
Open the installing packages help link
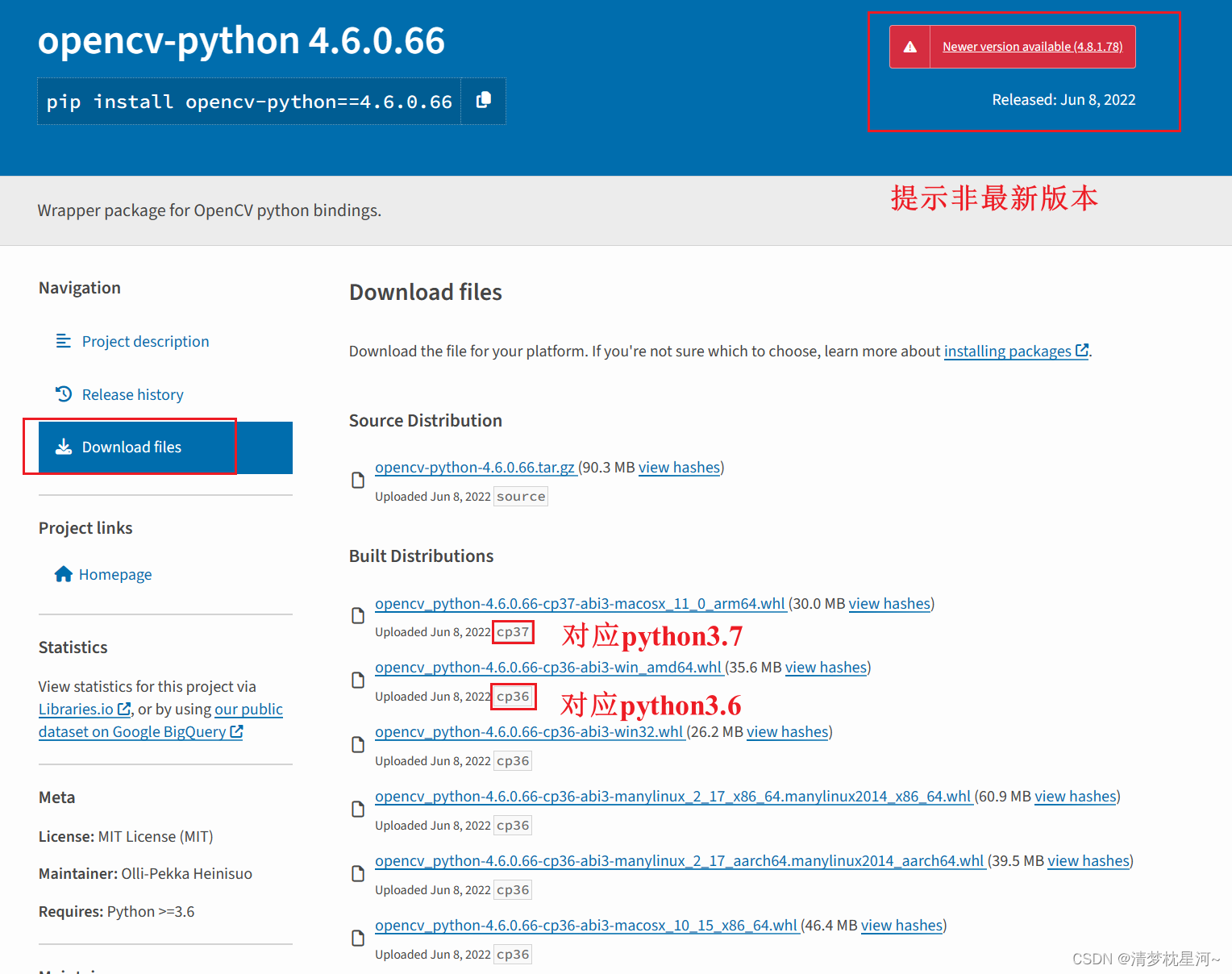(1008, 351)
